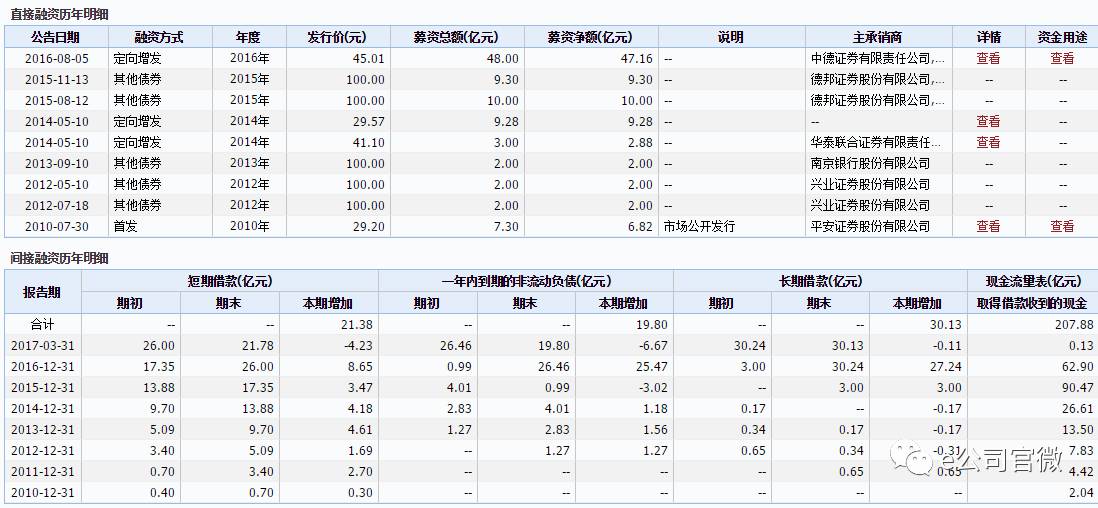
Task: Click the 报告期 header in lower table
Action: [42, 292]
